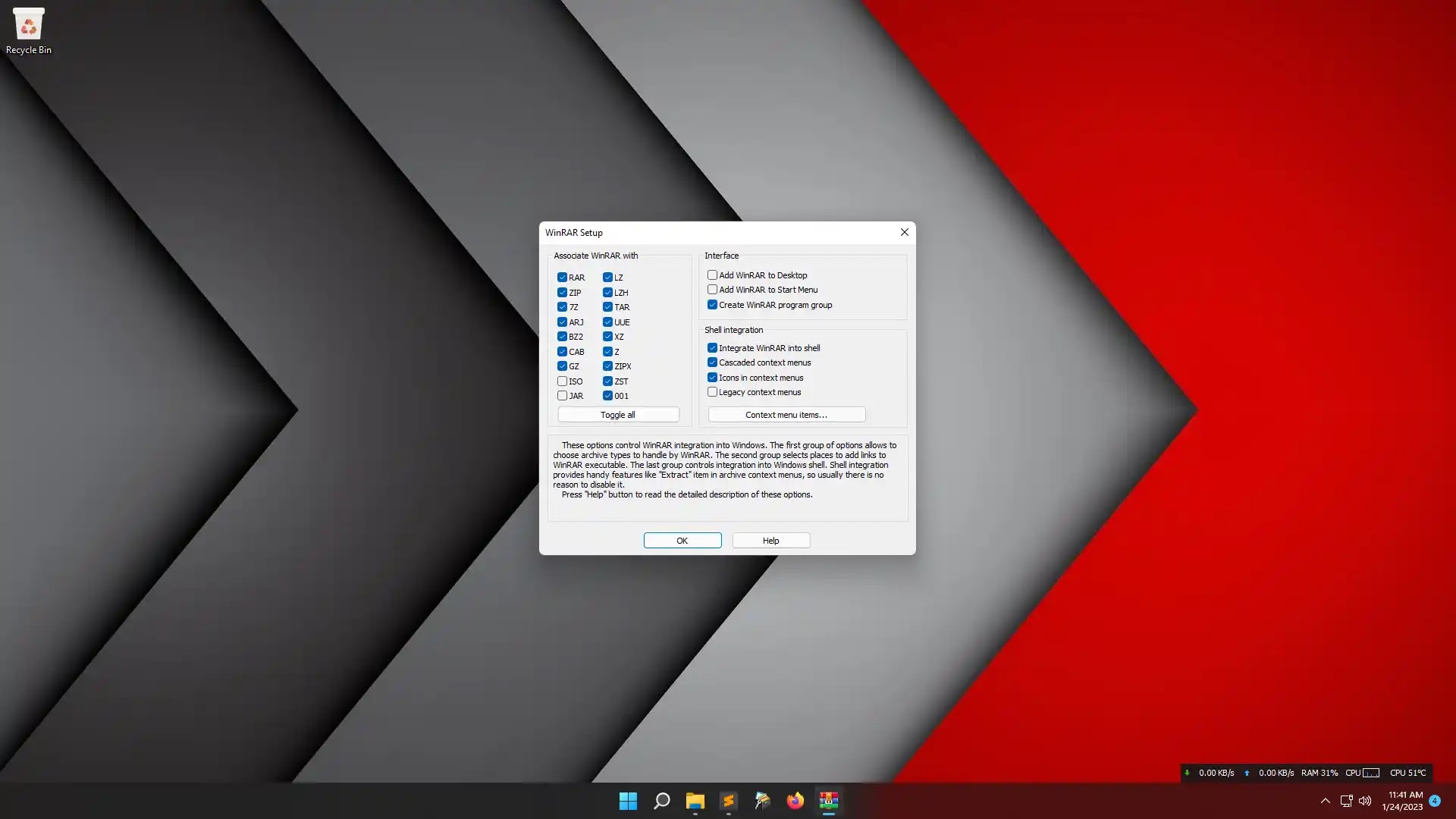Close the WinRAR Setup dialog
Screen dimensions: 1456x819
tap(904, 232)
